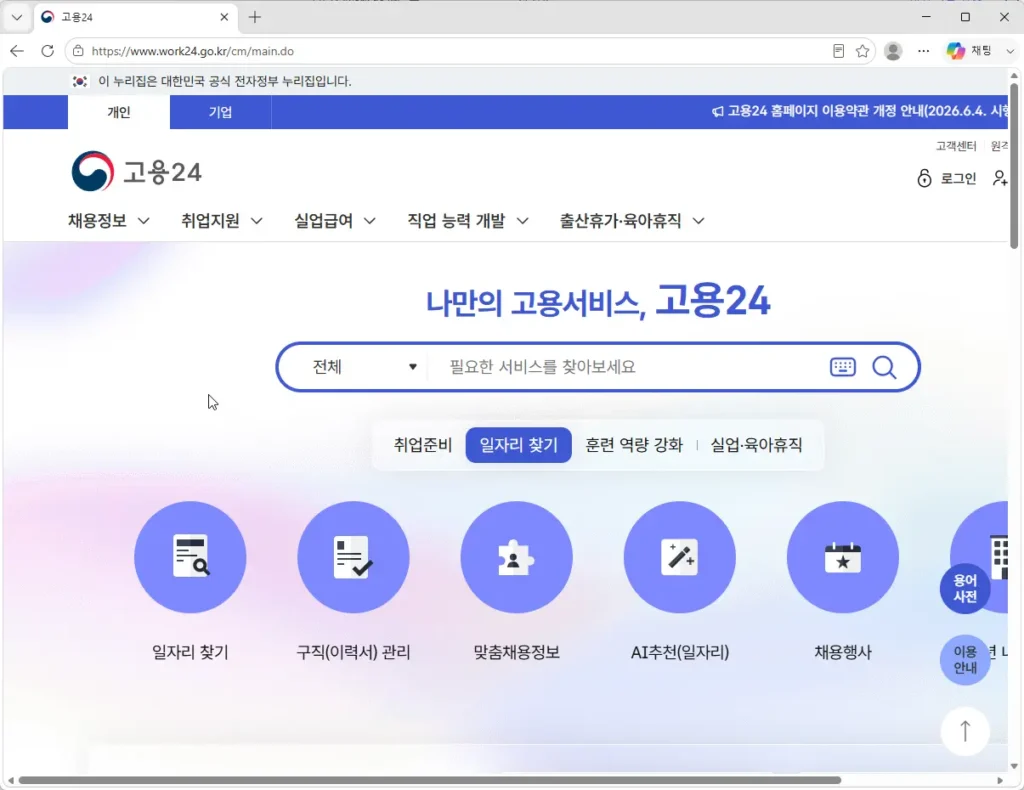This screenshot has height=790, width=1024.
Task: Click the scroll-to-top arrow button
Action: click(x=965, y=731)
